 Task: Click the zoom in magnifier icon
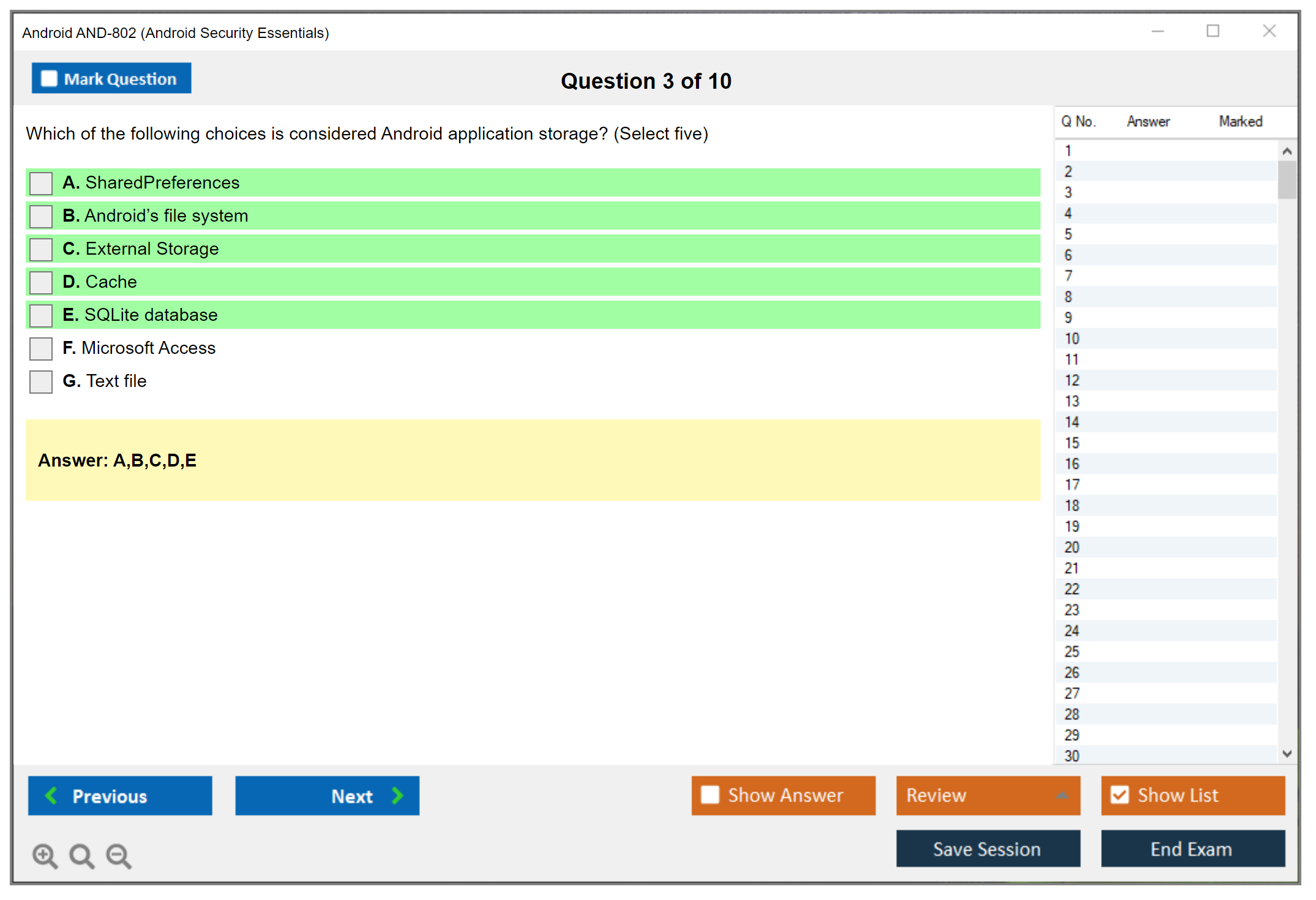(45, 855)
